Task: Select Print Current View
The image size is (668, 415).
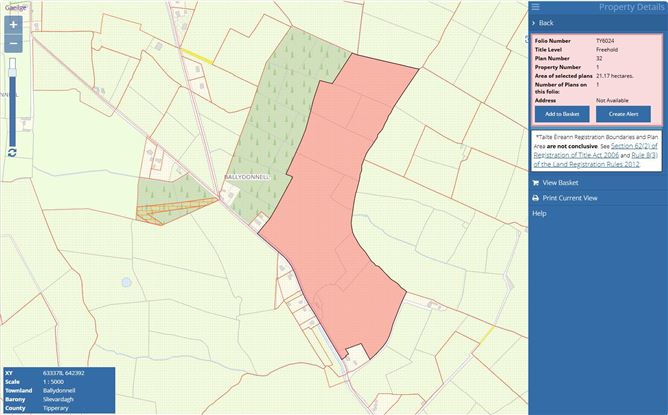Action: [x=570, y=198]
